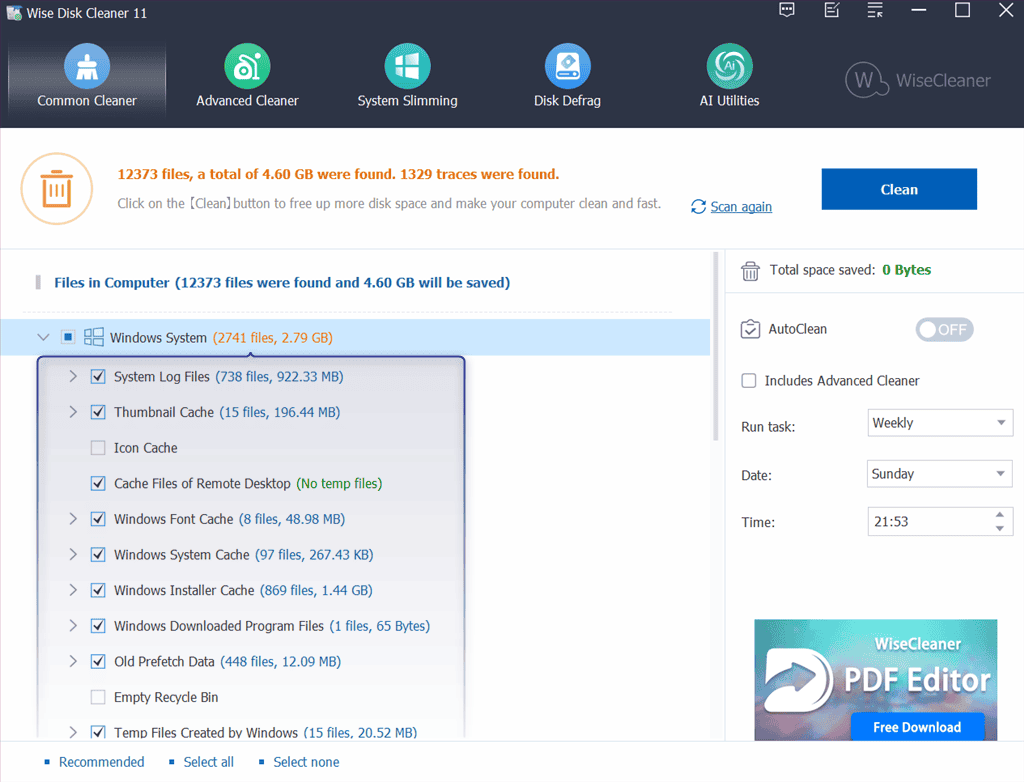
Task: Open the menu list icon in the title bar
Action: pos(875,11)
